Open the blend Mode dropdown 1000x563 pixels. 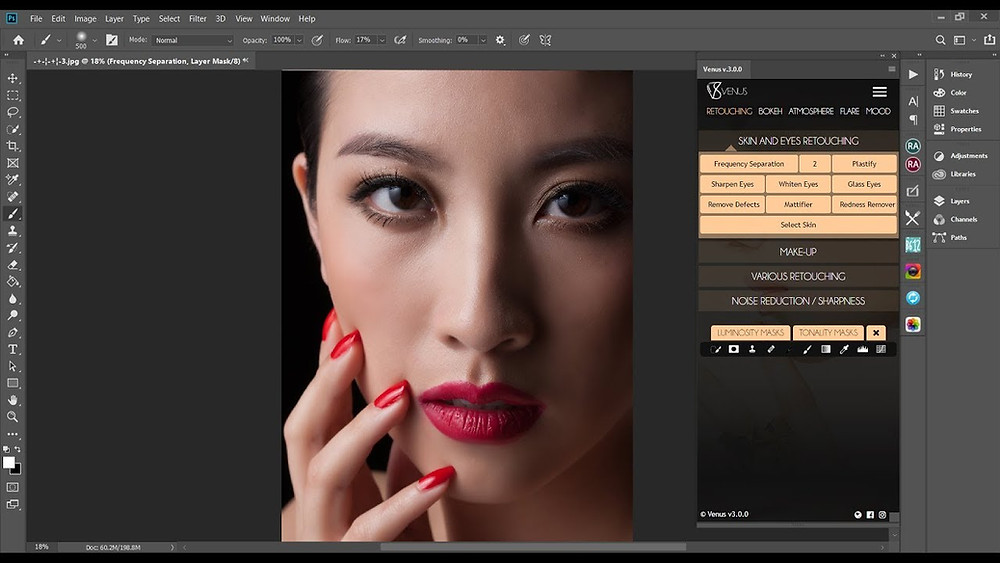point(193,40)
